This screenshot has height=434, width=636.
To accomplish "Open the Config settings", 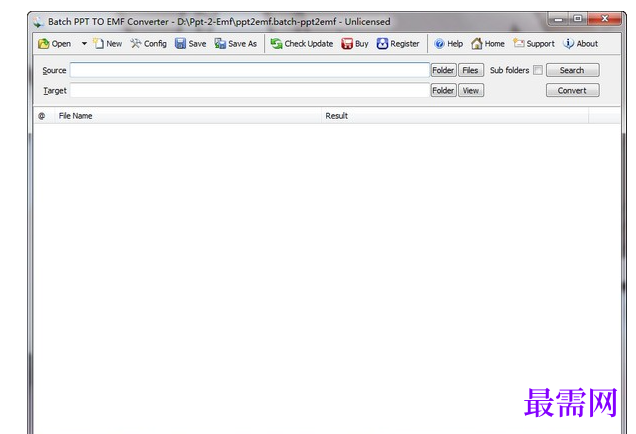I will 148,43.
